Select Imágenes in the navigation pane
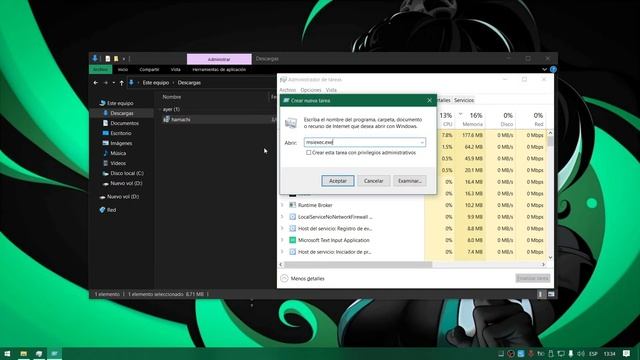This screenshot has width=640, height=360. point(121,143)
